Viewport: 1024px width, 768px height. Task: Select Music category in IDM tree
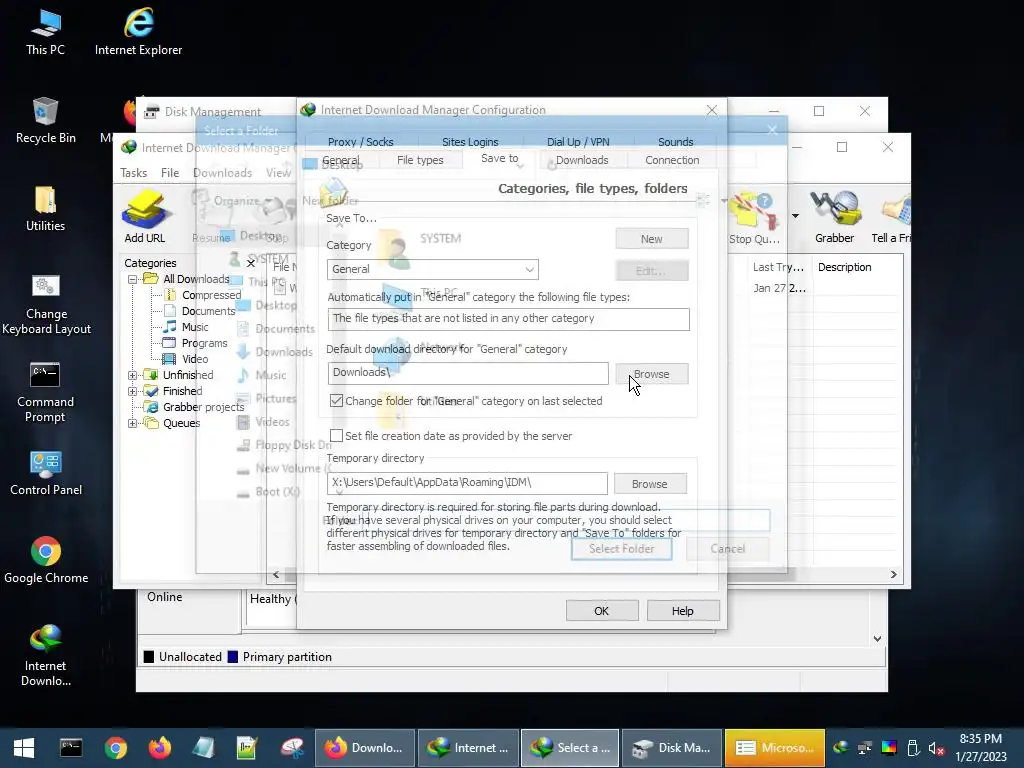(195, 327)
